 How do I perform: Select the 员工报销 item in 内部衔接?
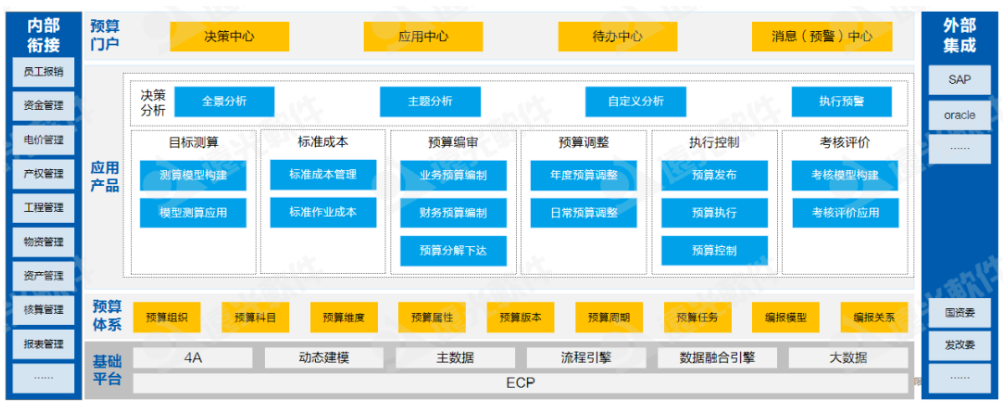point(44,72)
